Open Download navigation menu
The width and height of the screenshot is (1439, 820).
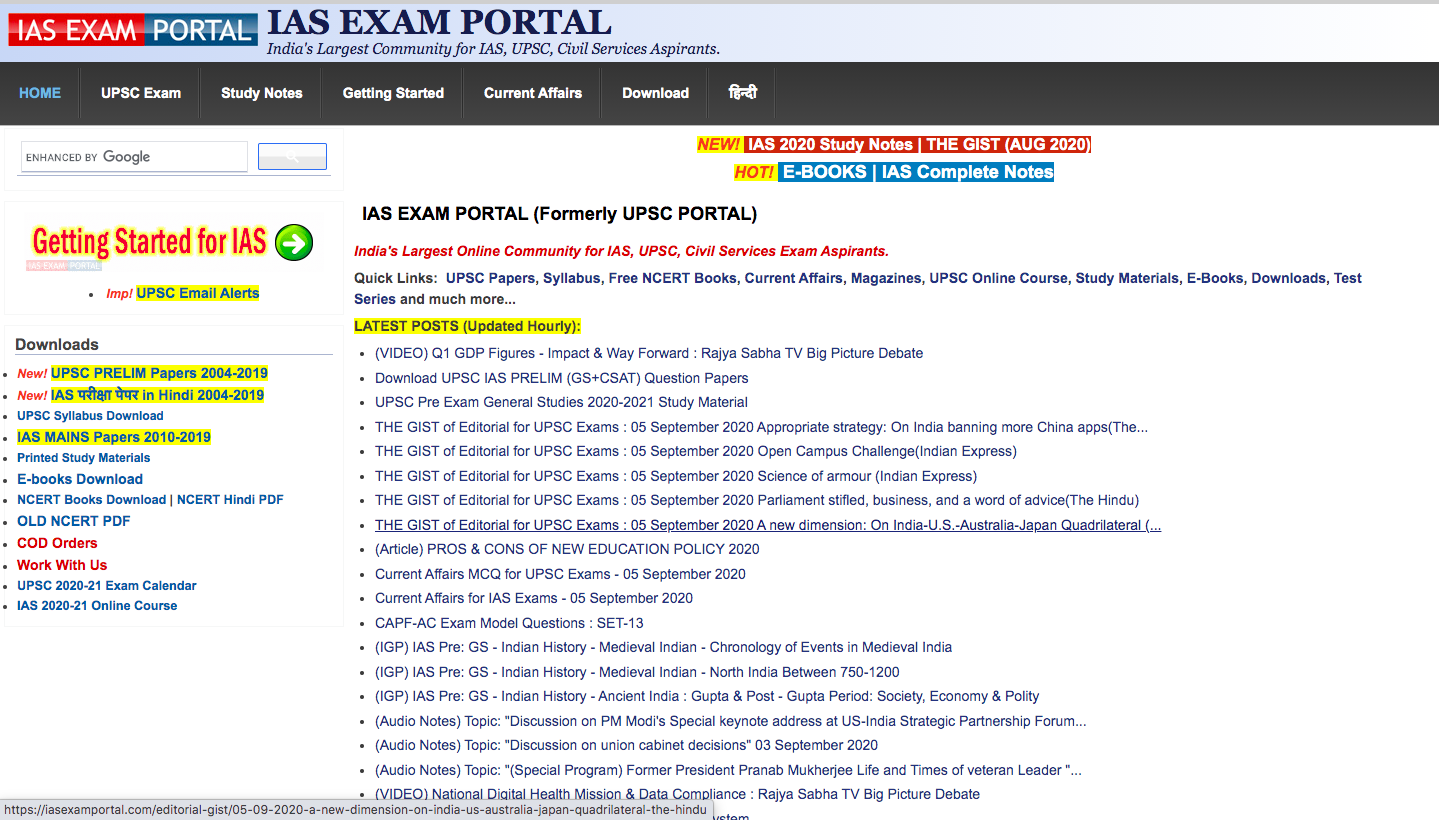(x=655, y=93)
